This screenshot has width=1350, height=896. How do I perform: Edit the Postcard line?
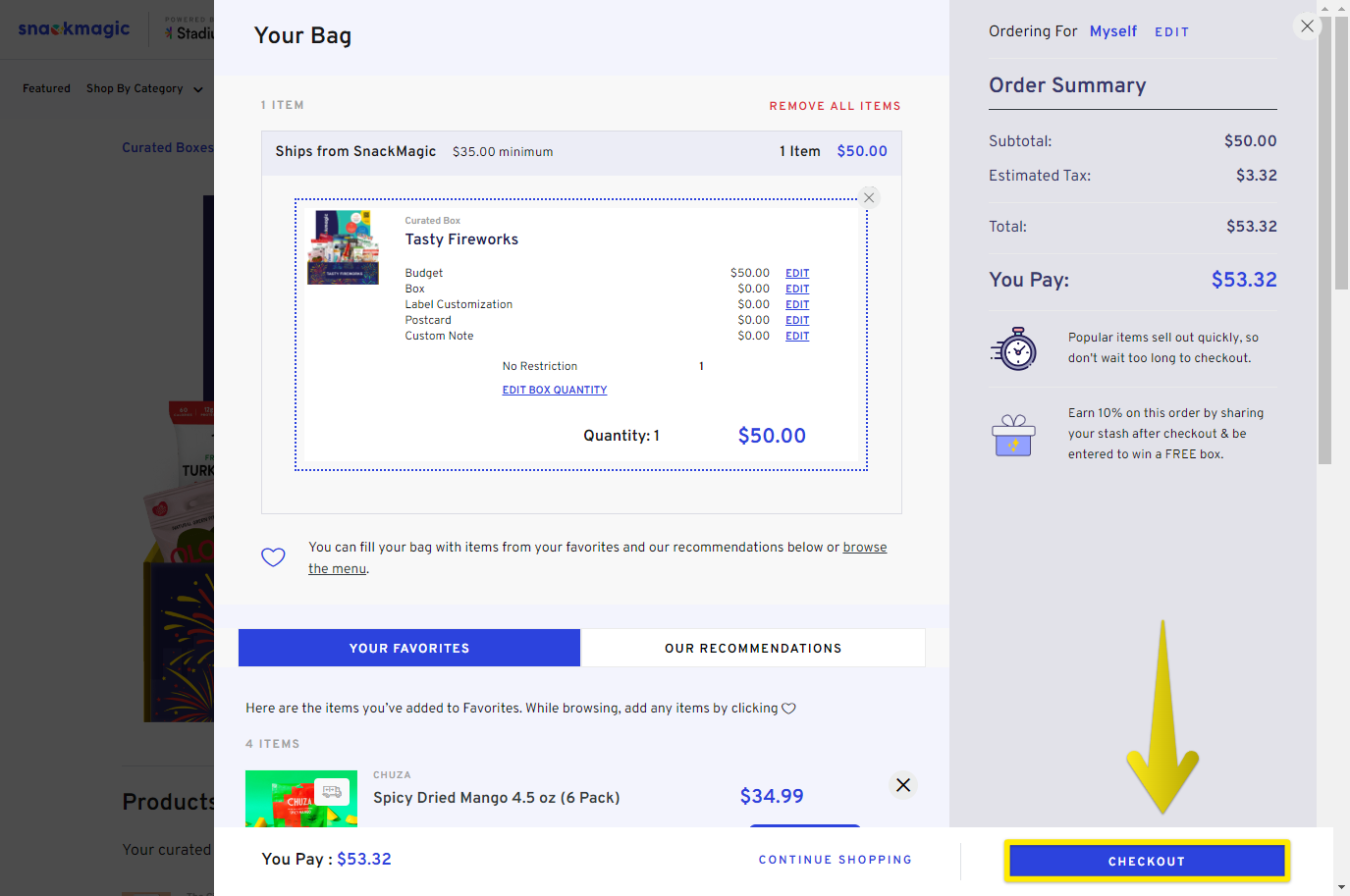[x=797, y=320]
